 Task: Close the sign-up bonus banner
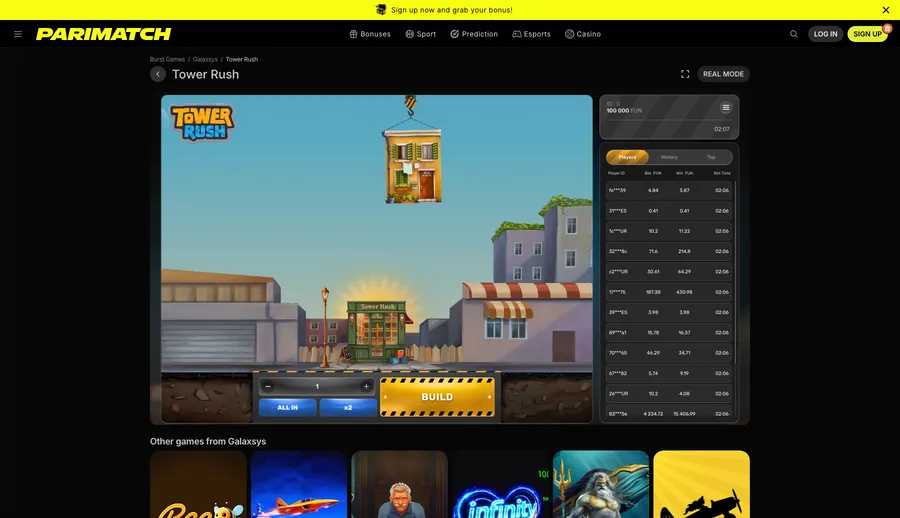(886, 10)
